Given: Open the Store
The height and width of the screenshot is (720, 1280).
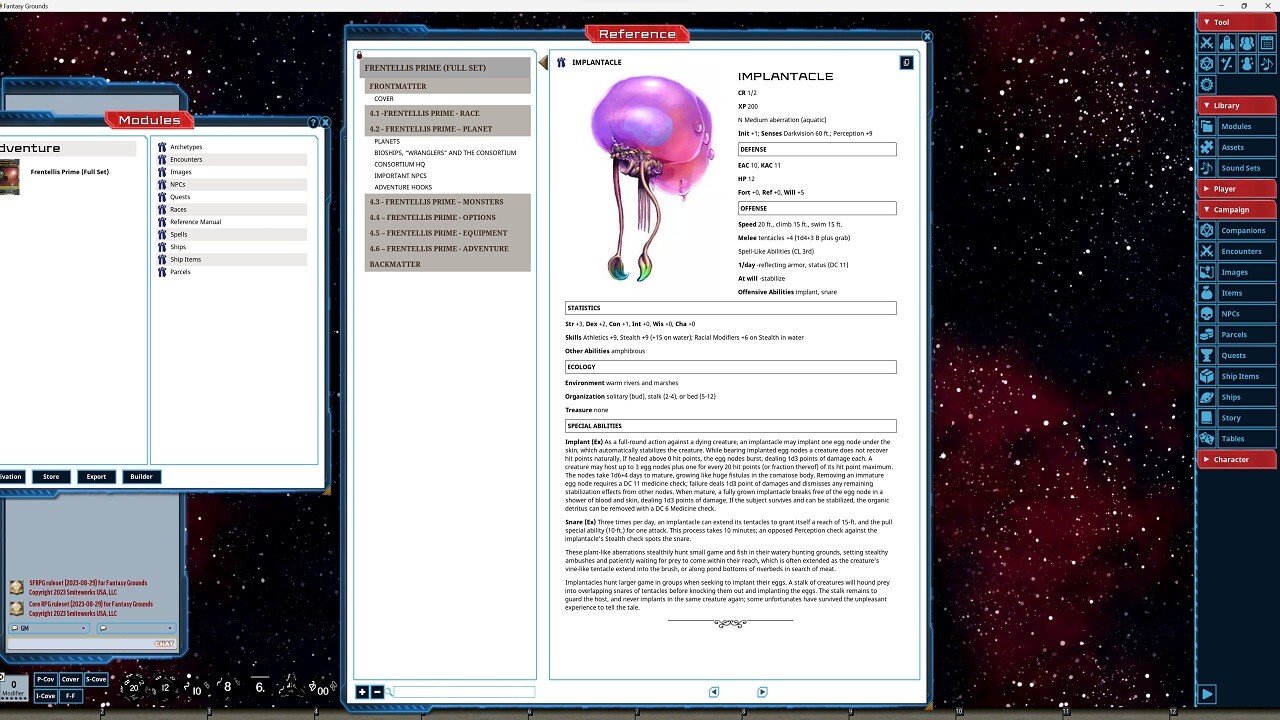Looking at the screenshot, I should click(50, 476).
